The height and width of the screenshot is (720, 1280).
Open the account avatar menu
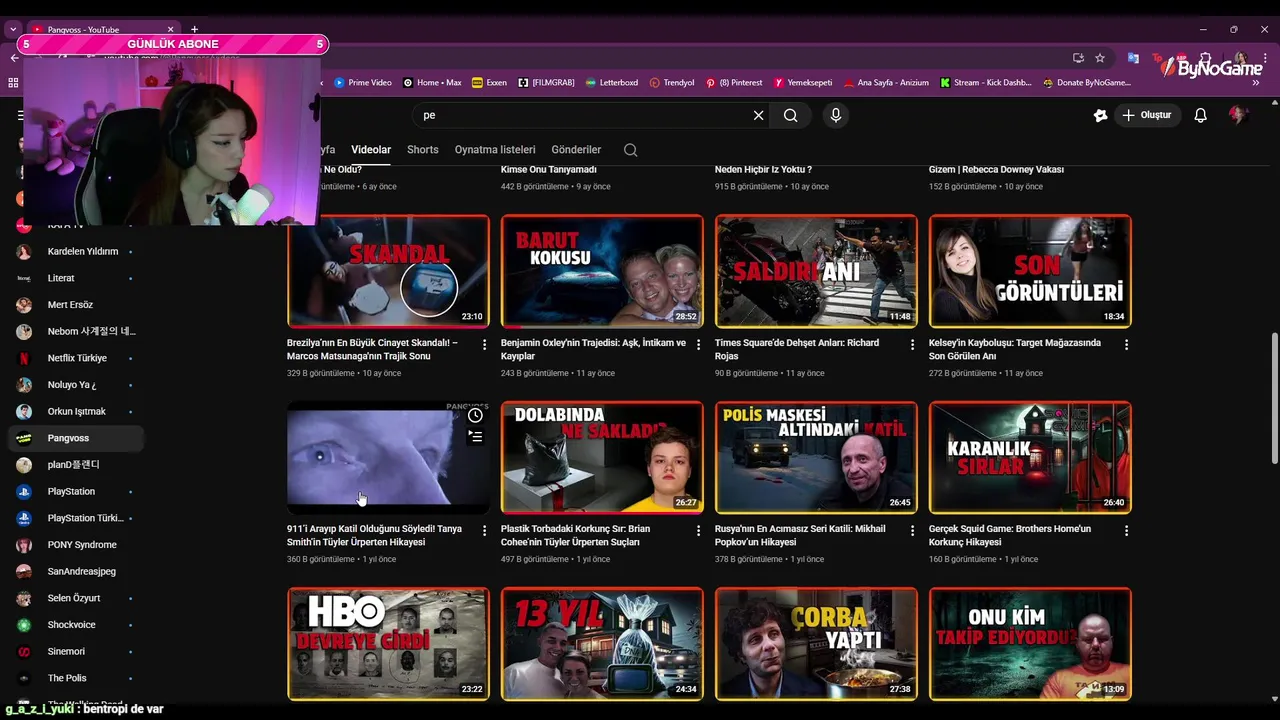(x=1238, y=115)
